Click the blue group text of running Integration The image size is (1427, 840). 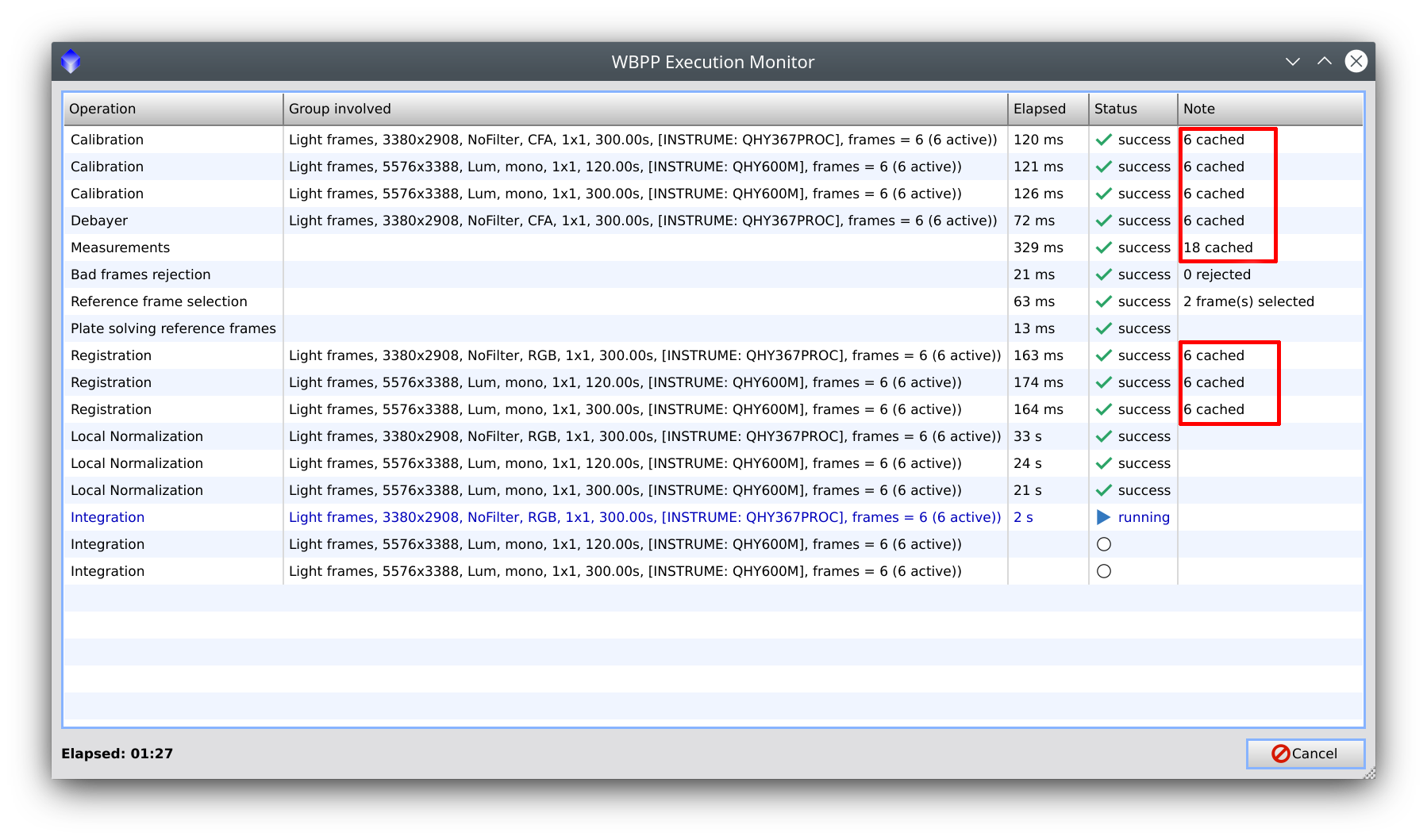645,517
